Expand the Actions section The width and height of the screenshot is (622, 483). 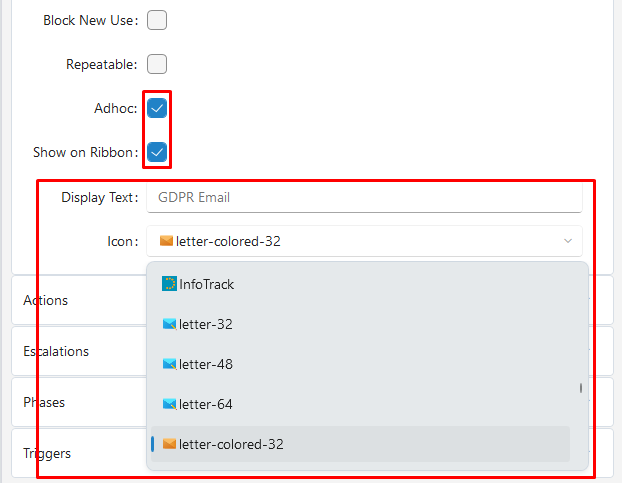point(46,300)
